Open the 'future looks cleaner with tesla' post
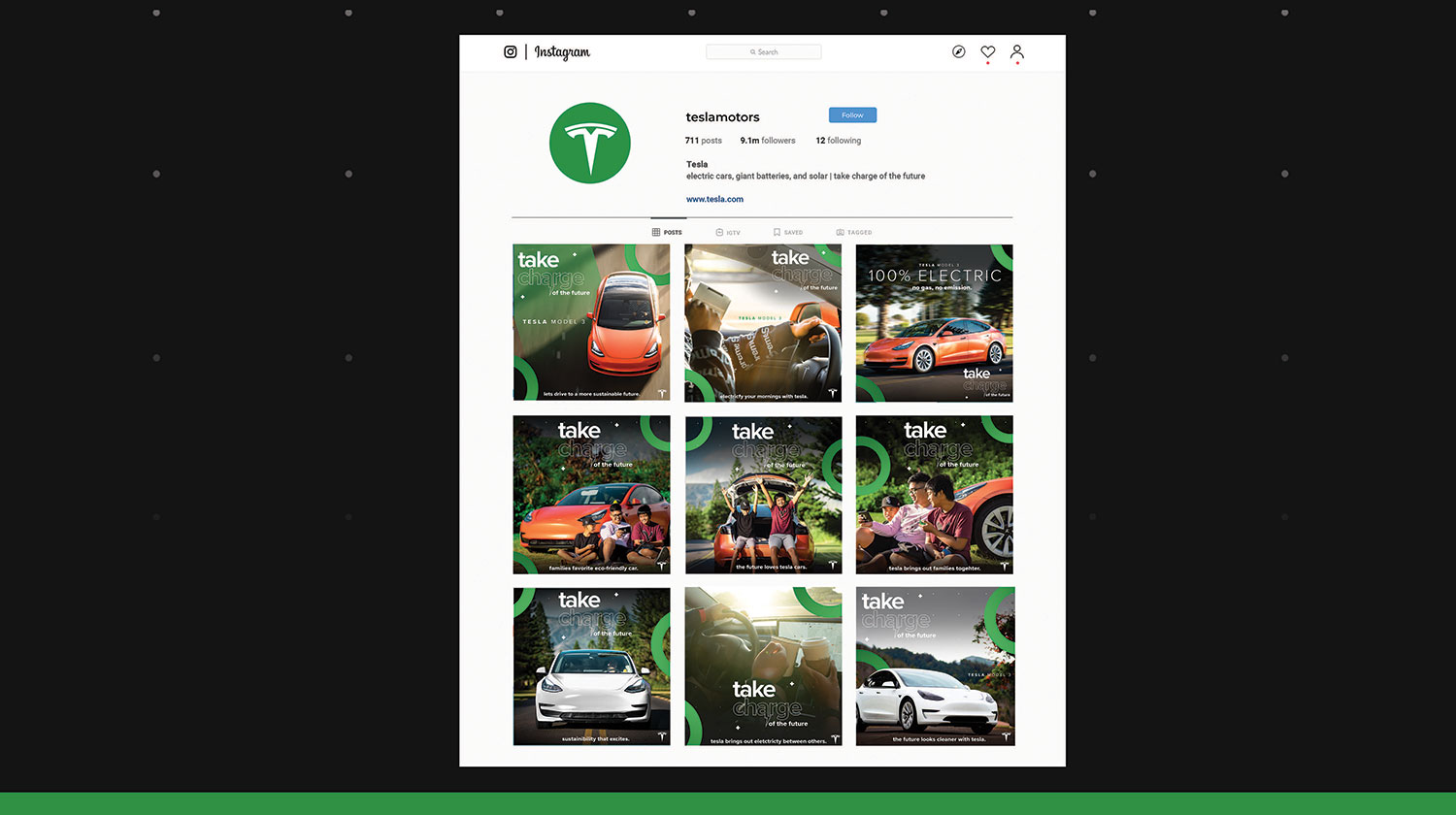The width and height of the screenshot is (1456, 815). pos(935,667)
